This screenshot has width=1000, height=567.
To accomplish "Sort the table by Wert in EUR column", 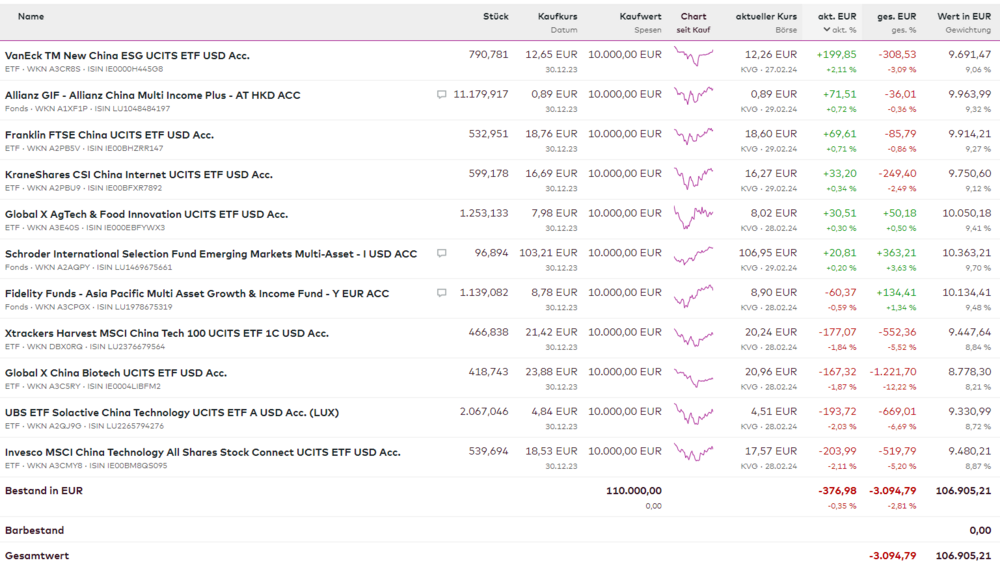I will (963, 17).
